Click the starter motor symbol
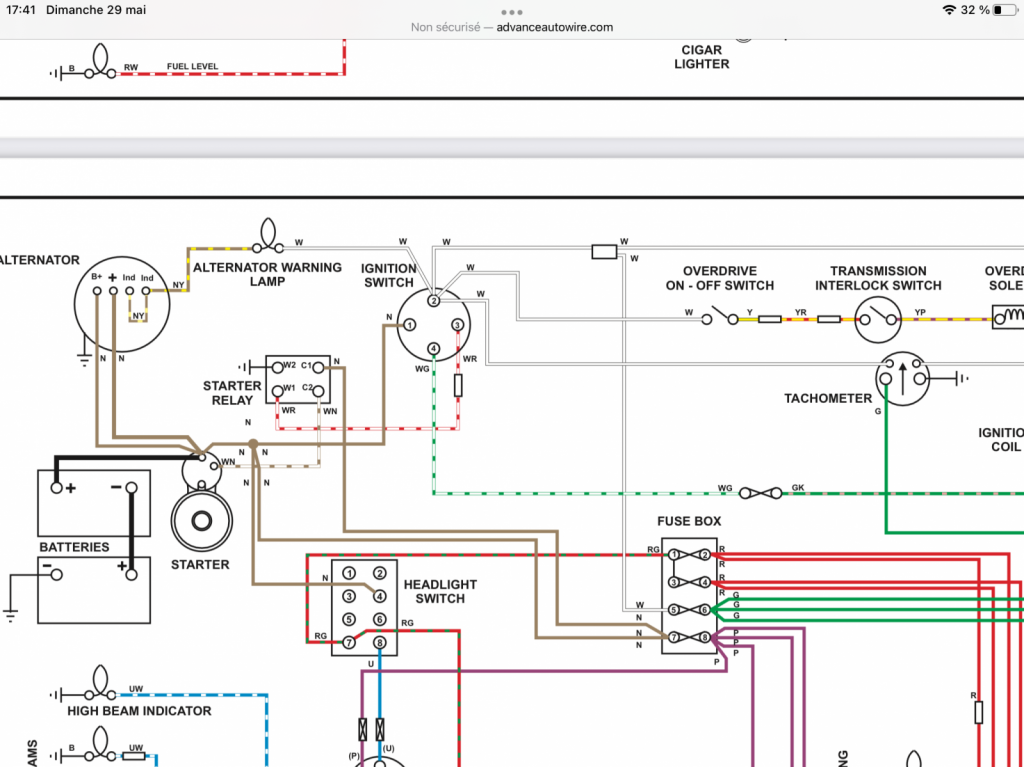 pos(201,520)
